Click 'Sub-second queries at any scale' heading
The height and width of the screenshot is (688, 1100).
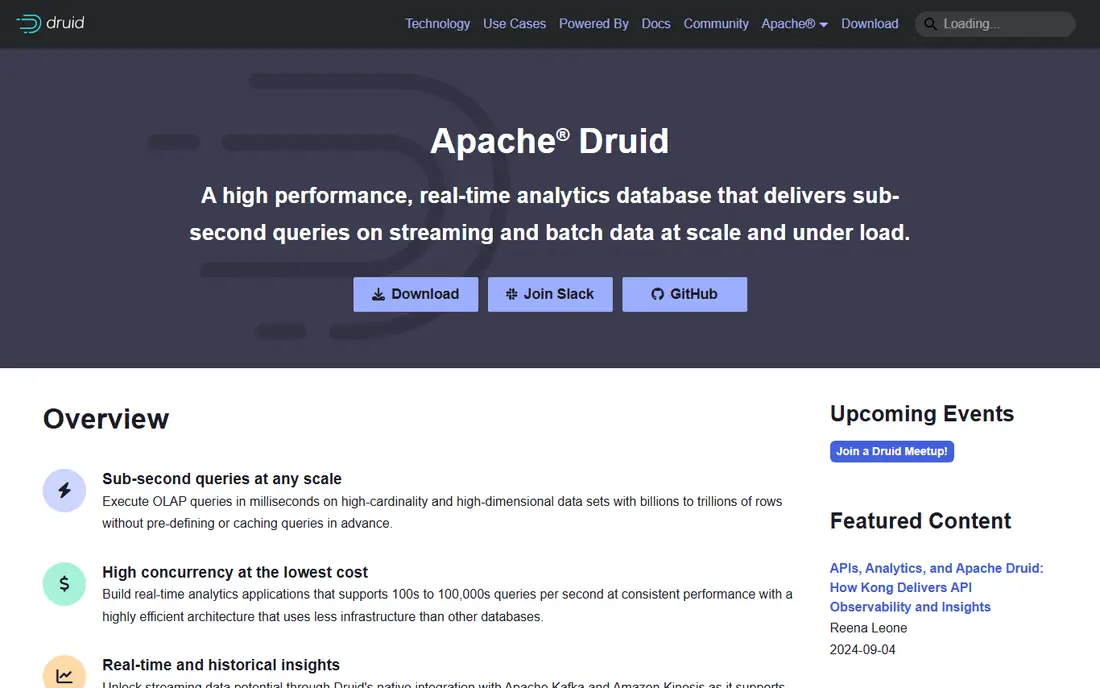click(222, 478)
